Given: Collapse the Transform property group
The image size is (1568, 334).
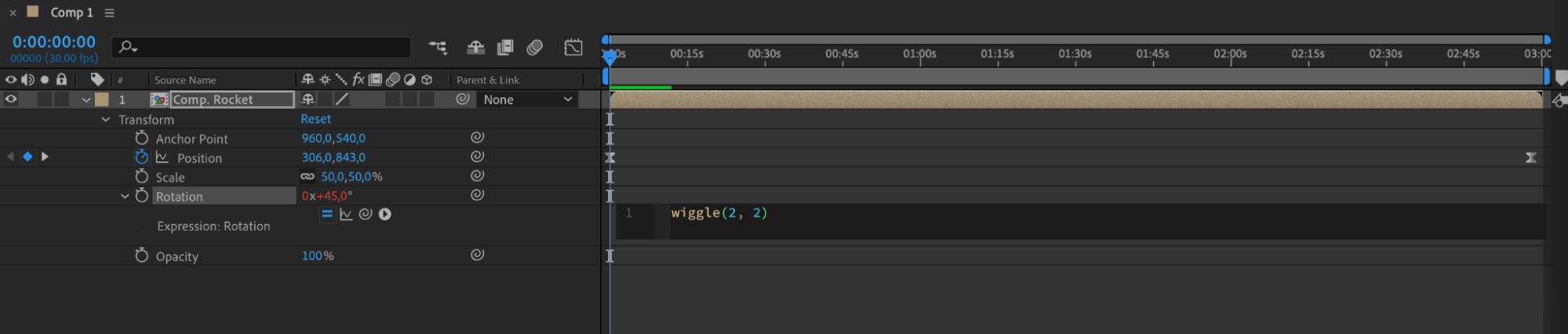Looking at the screenshot, I should pyautogui.click(x=106, y=120).
